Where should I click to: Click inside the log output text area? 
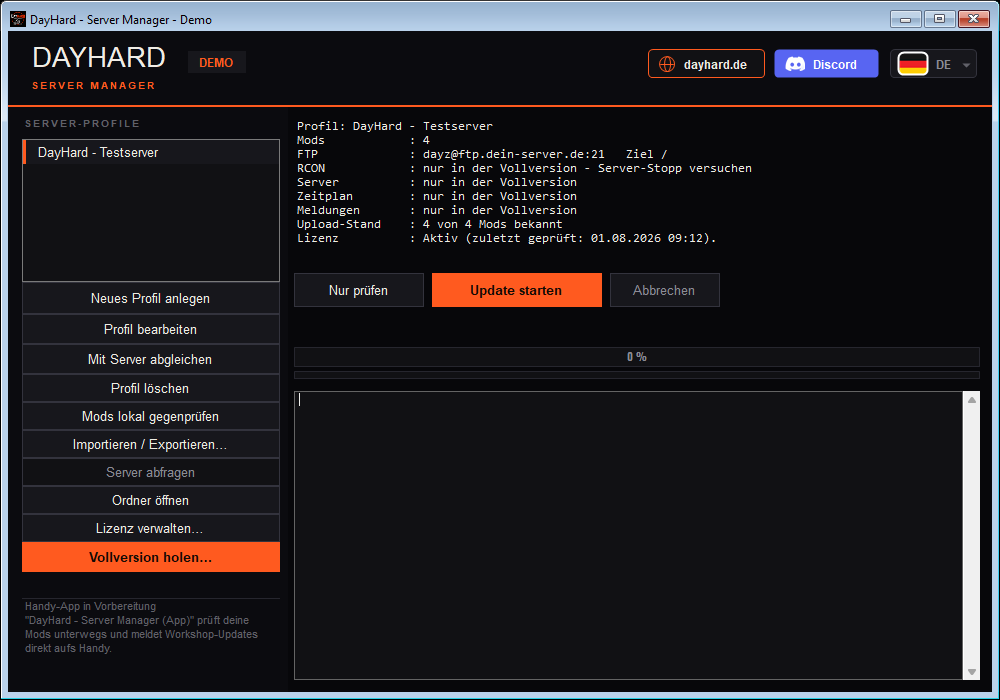coord(628,536)
